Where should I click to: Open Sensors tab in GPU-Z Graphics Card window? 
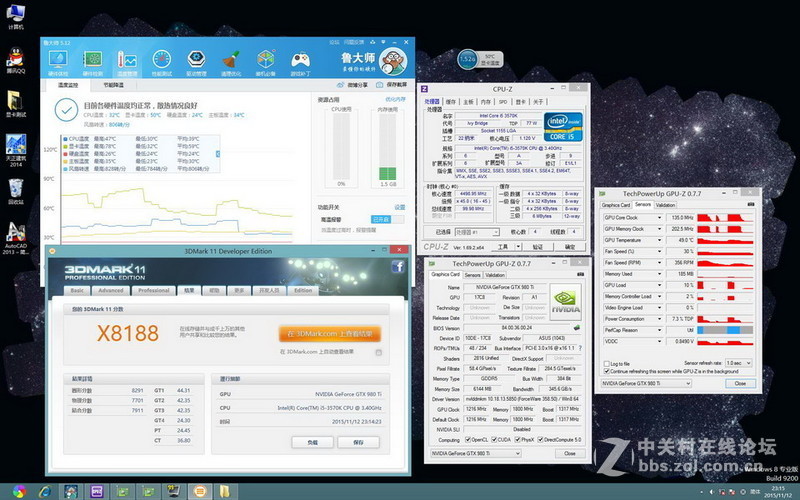(x=472, y=275)
